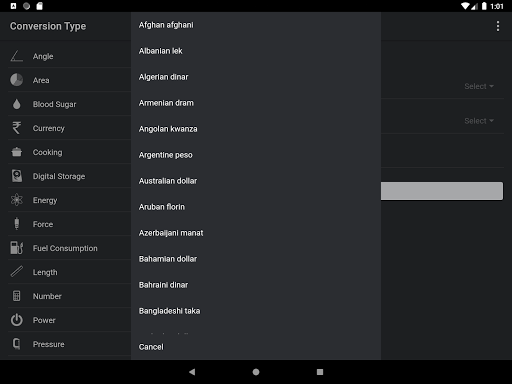Choose Angolan kwanza currency

coord(256,129)
